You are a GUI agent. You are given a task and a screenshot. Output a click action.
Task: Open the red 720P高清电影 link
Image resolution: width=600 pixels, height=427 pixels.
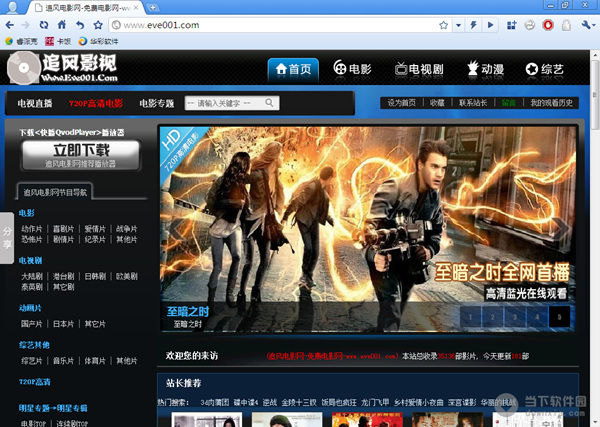[96, 103]
